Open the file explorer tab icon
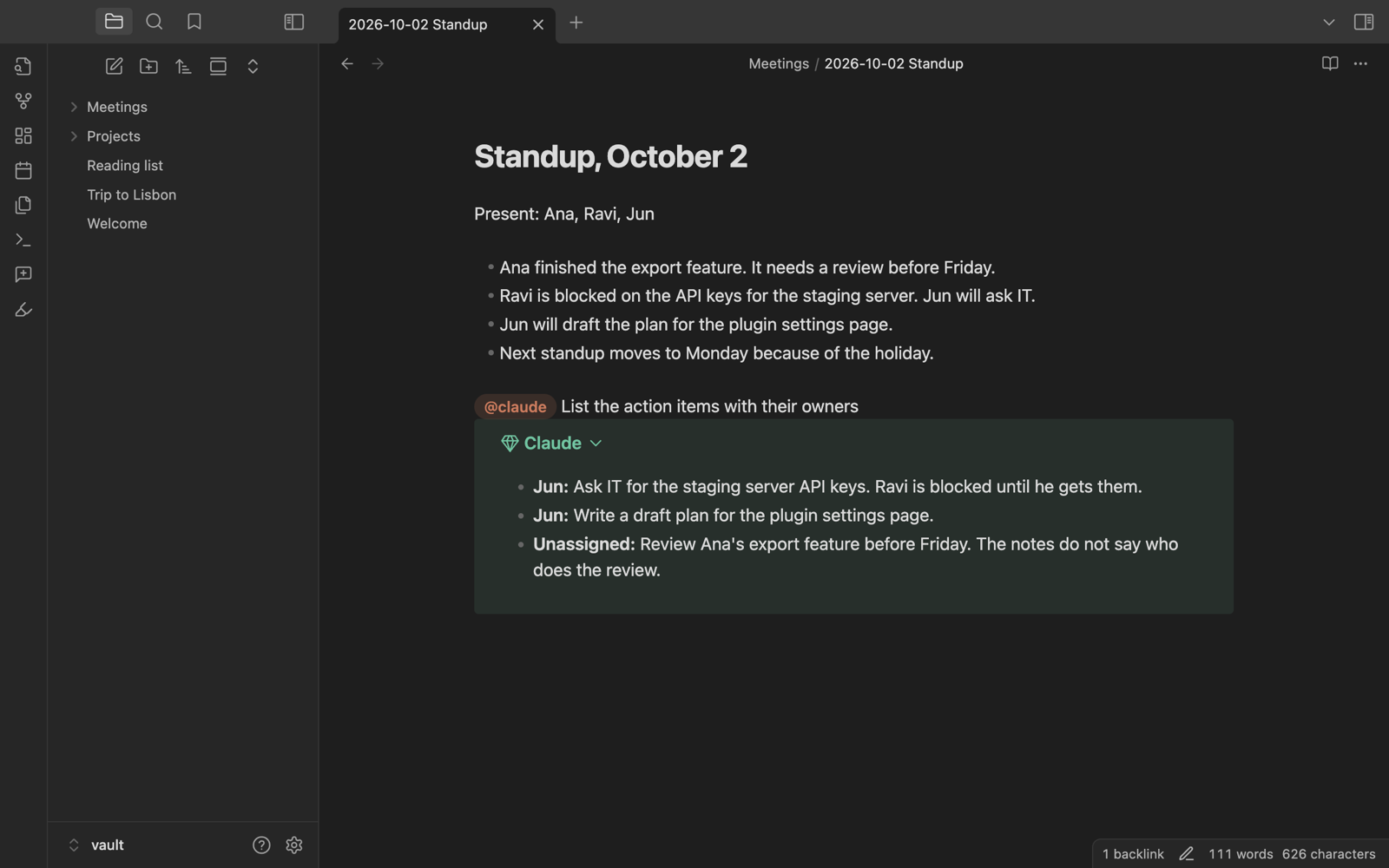 (114, 22)
